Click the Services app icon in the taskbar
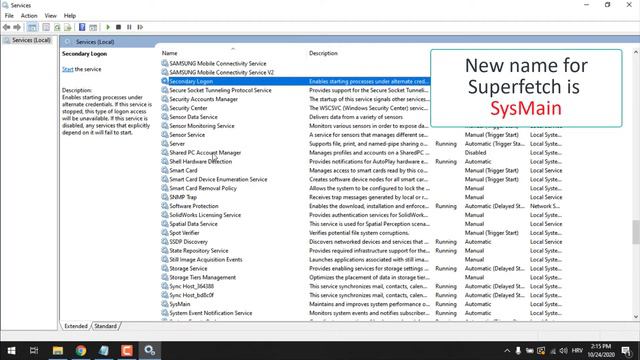The width and height of the screenshot is (640, 360). point(149,351)
